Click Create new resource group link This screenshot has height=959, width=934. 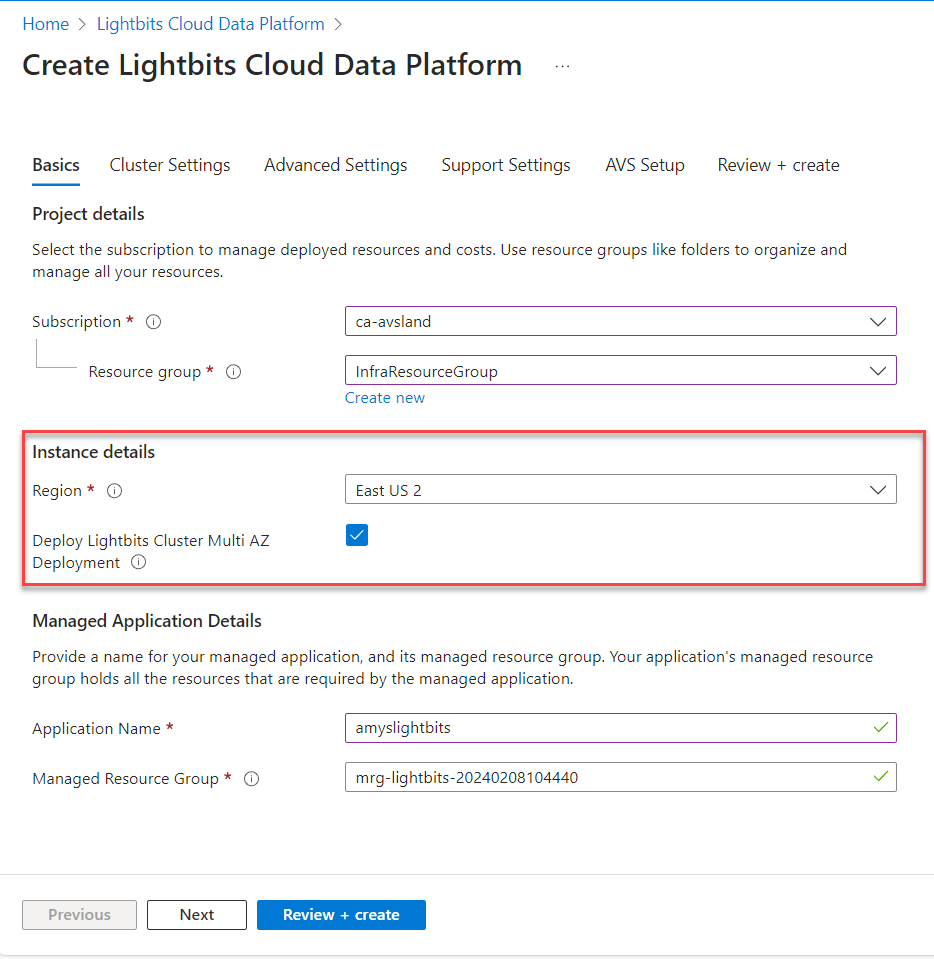coord(385,398)
